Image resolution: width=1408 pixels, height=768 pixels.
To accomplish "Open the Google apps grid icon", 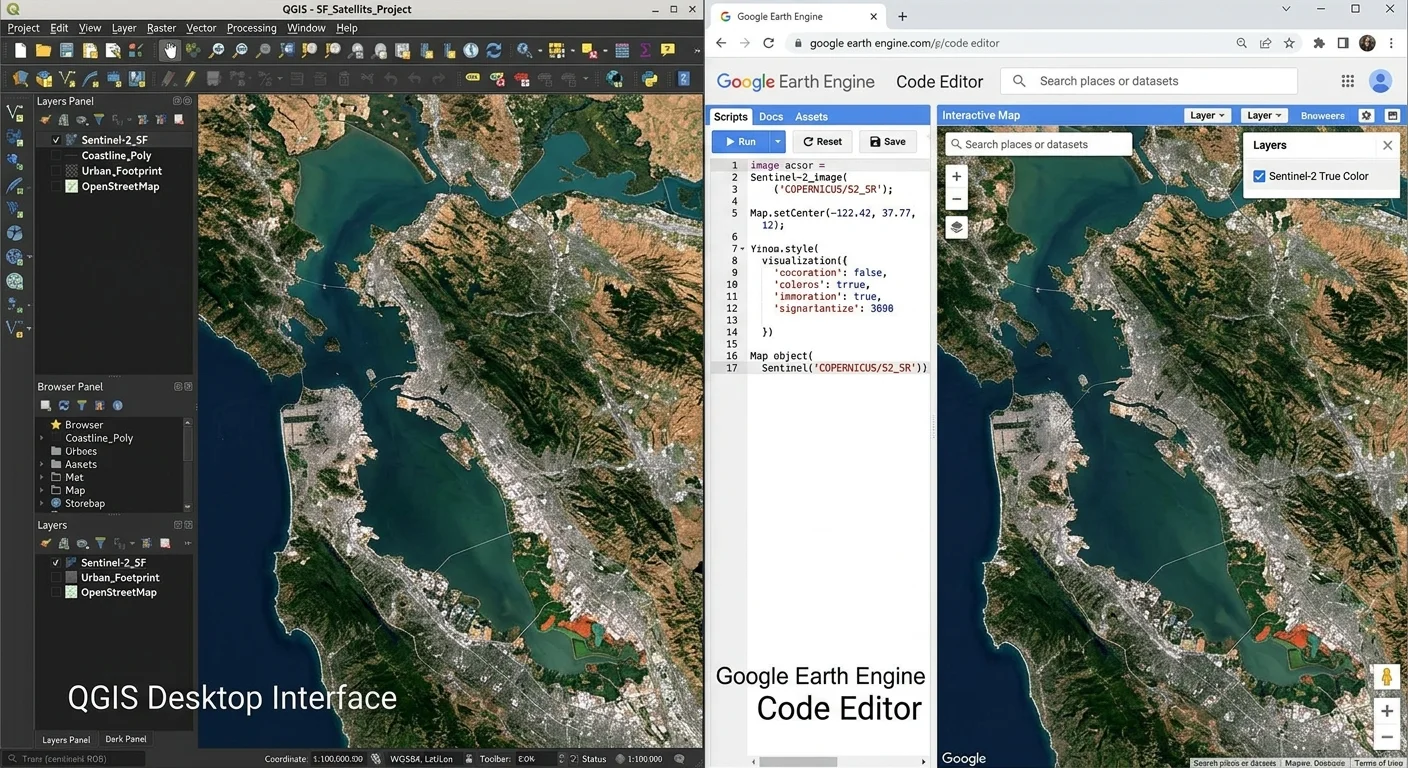I will pyautogui.click(x=1347, y=81).
